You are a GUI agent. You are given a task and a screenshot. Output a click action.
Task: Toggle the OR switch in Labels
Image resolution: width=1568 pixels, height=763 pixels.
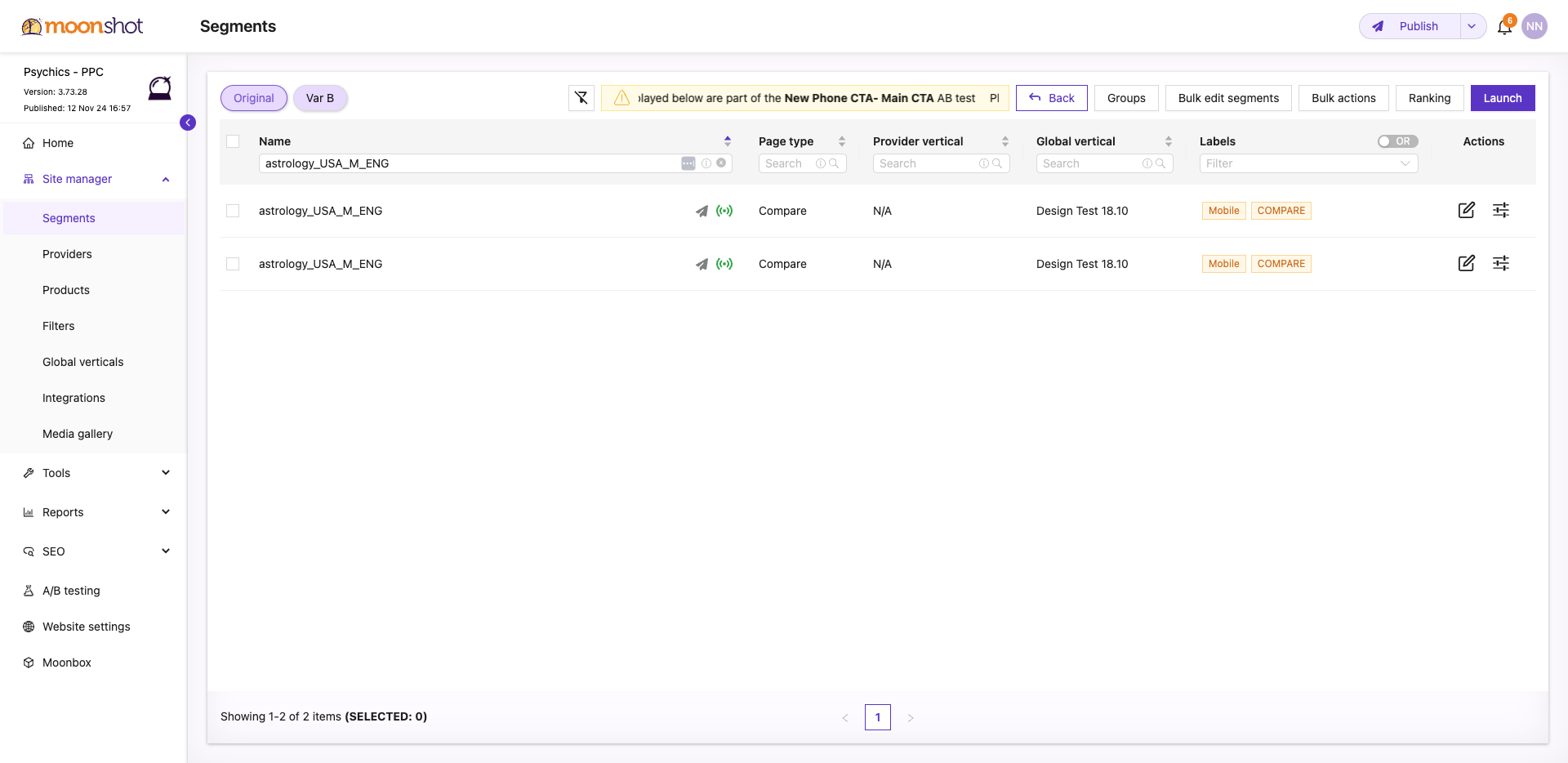pos(1397,141)
